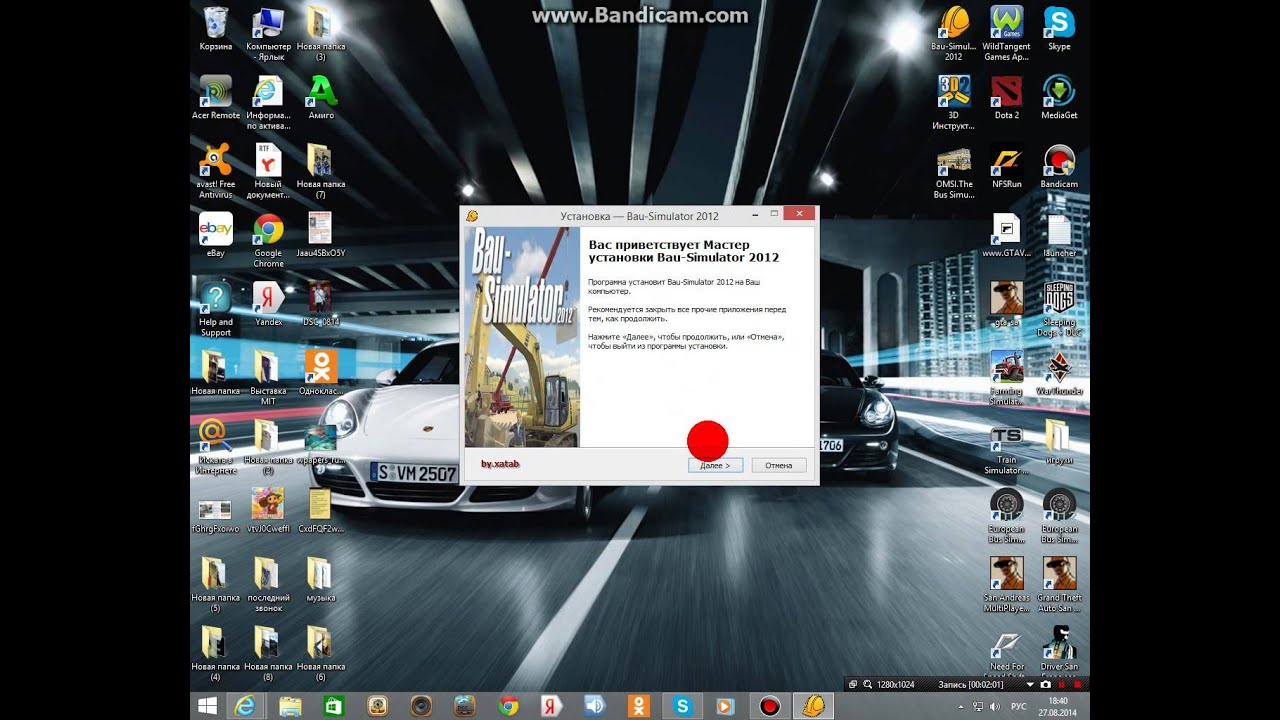Click the Далее > button in installer
The height and width of the screenshot is (720, 1280).
pyautogui.click(x=715, y=465)
